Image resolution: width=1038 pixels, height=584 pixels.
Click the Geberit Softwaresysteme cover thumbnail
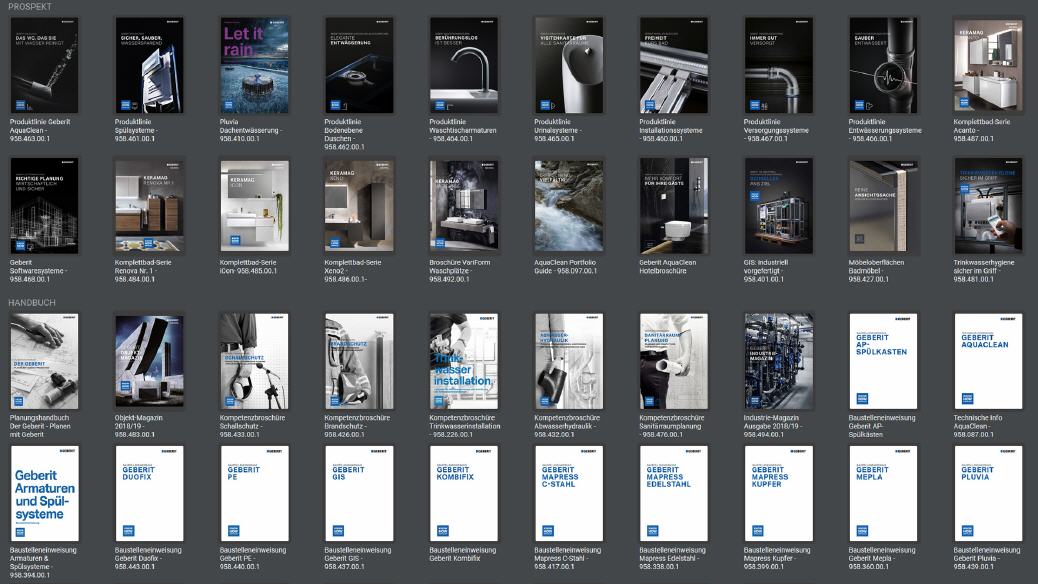pos(44,206)
